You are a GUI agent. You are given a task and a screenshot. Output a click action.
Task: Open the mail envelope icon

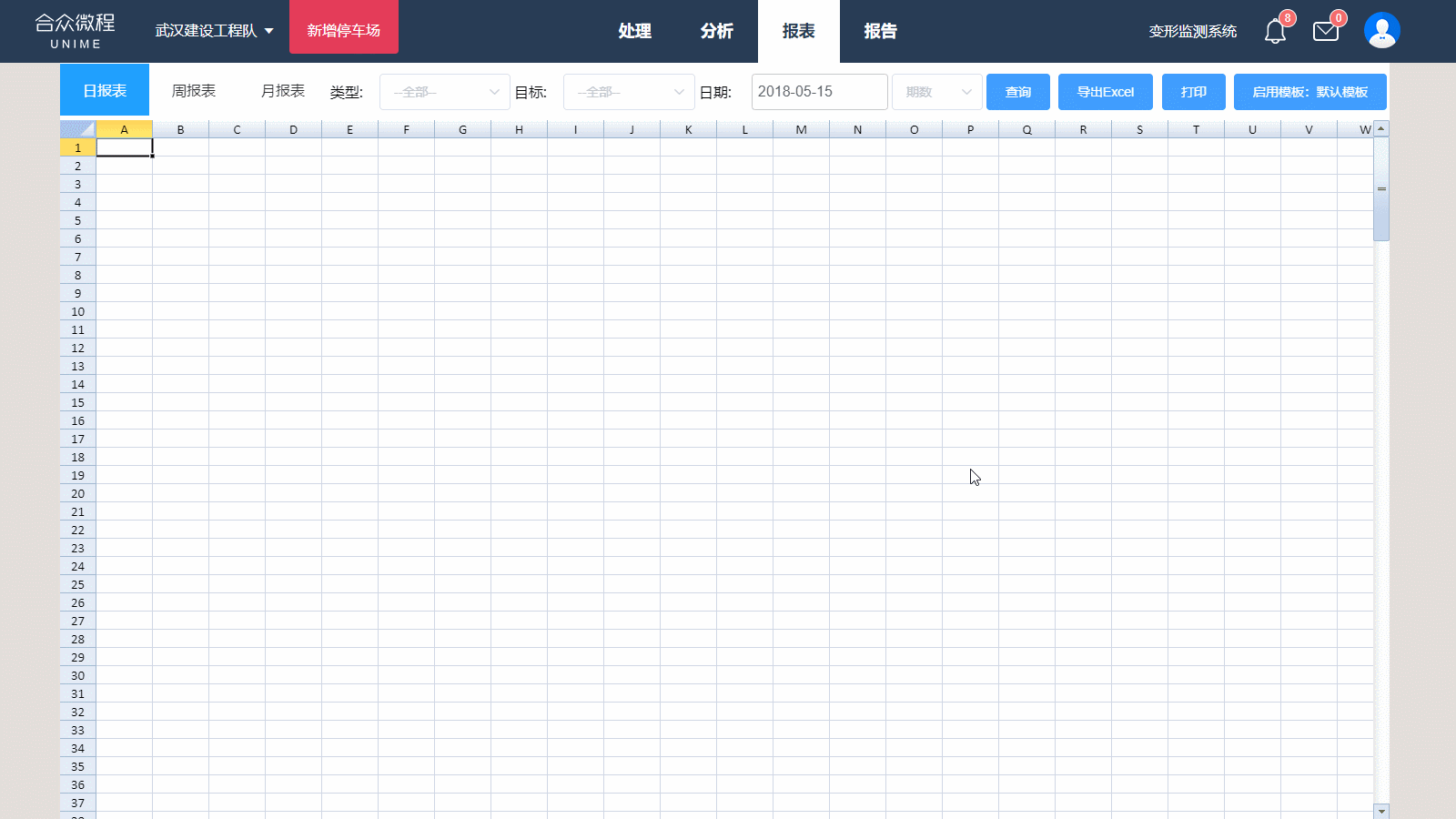pyautogui.click(x=1326, y=32)
